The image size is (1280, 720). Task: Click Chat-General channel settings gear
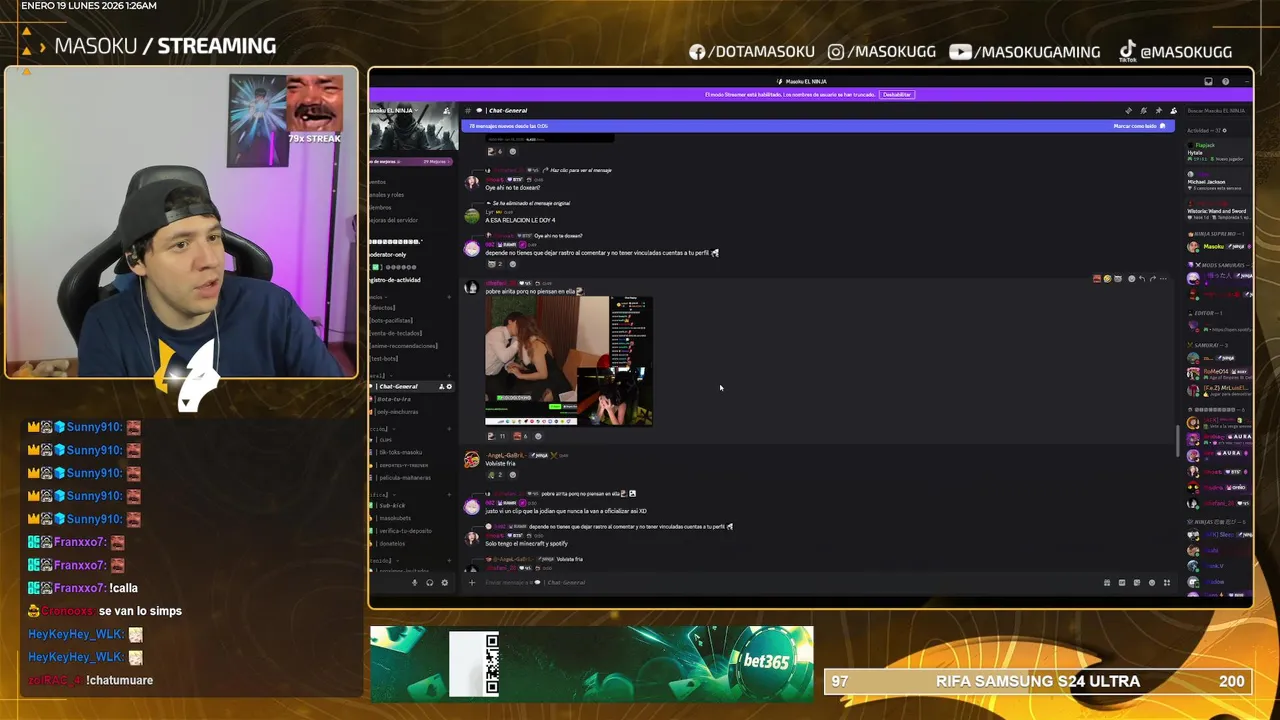tap(449, 387)
